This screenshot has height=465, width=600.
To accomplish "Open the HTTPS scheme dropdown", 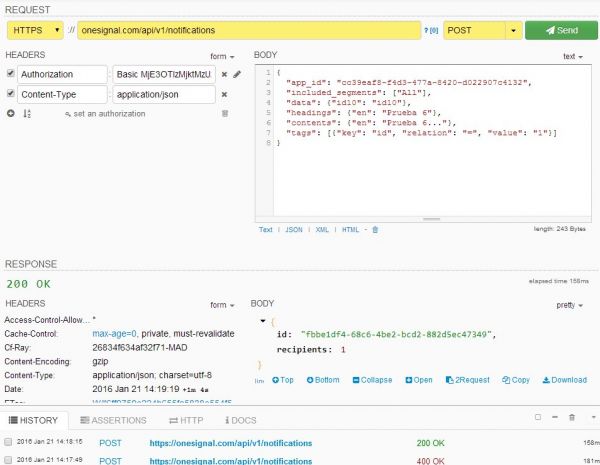I will click(35, 30).
